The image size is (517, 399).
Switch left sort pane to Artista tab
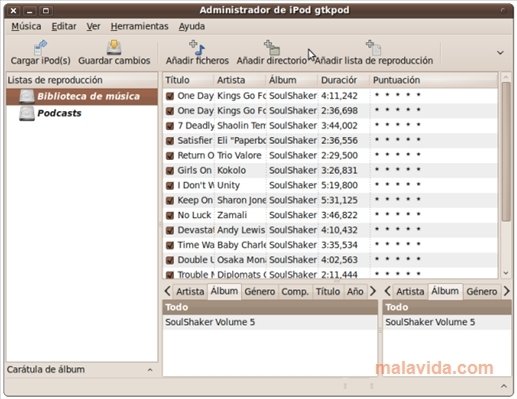190,292
